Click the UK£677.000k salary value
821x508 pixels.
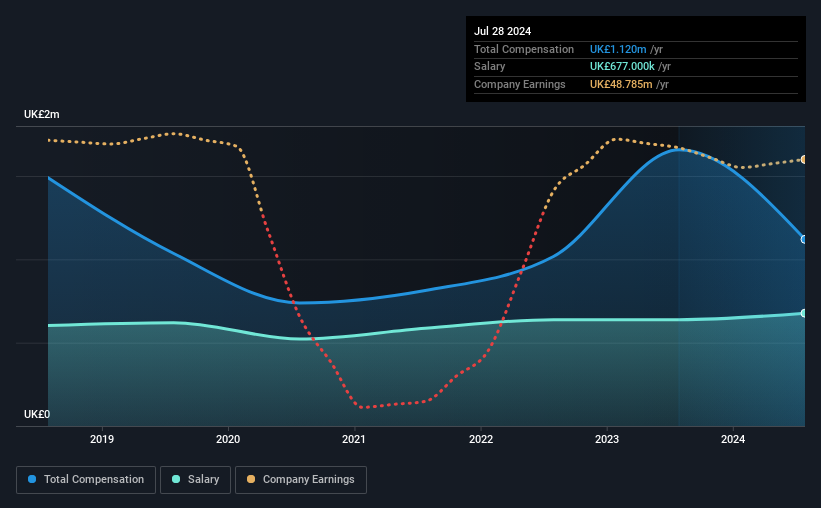[622, 67]
